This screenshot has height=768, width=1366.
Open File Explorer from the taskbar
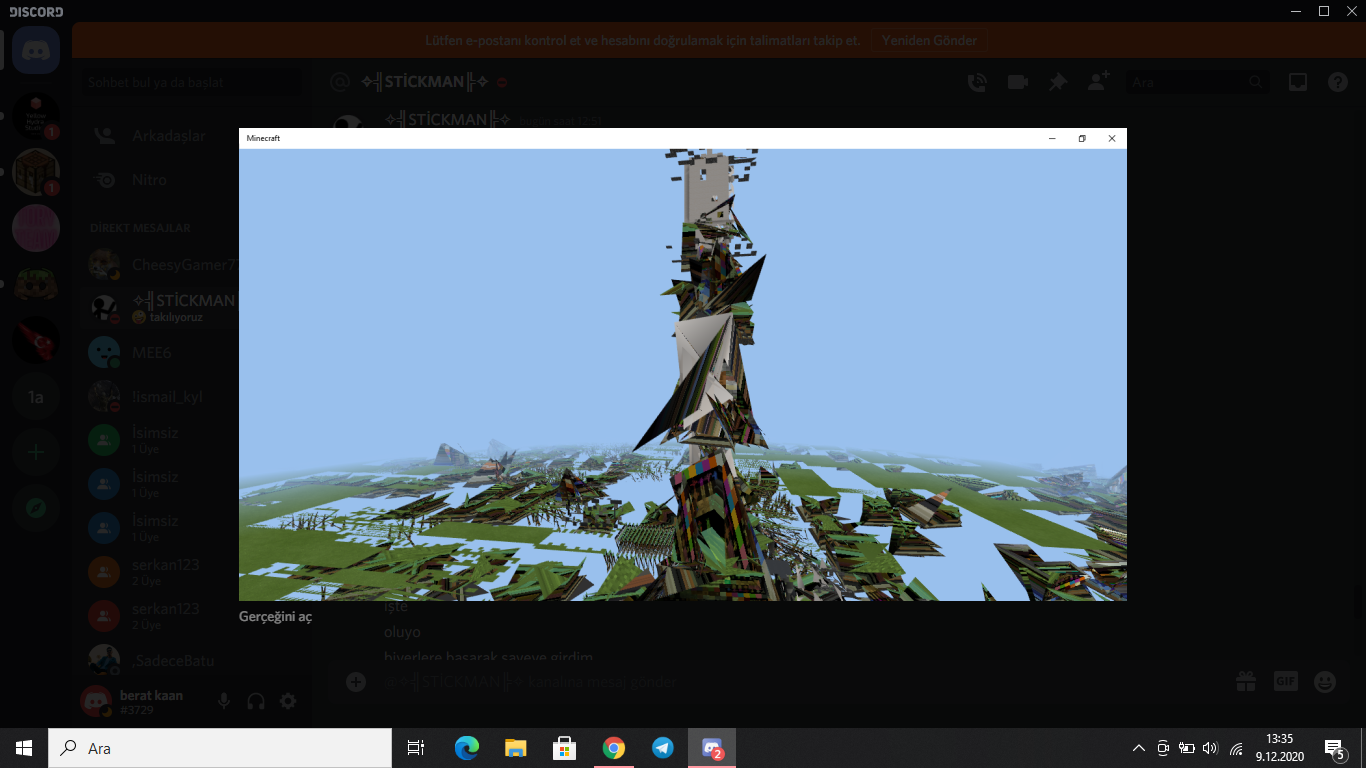point(515,748)
